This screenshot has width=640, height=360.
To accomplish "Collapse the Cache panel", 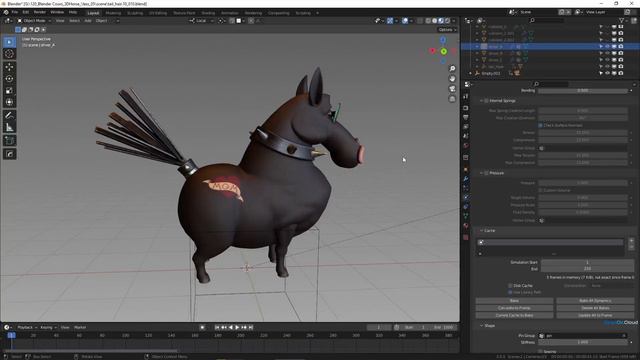I will pyautogui.click(x=482, y=231).
